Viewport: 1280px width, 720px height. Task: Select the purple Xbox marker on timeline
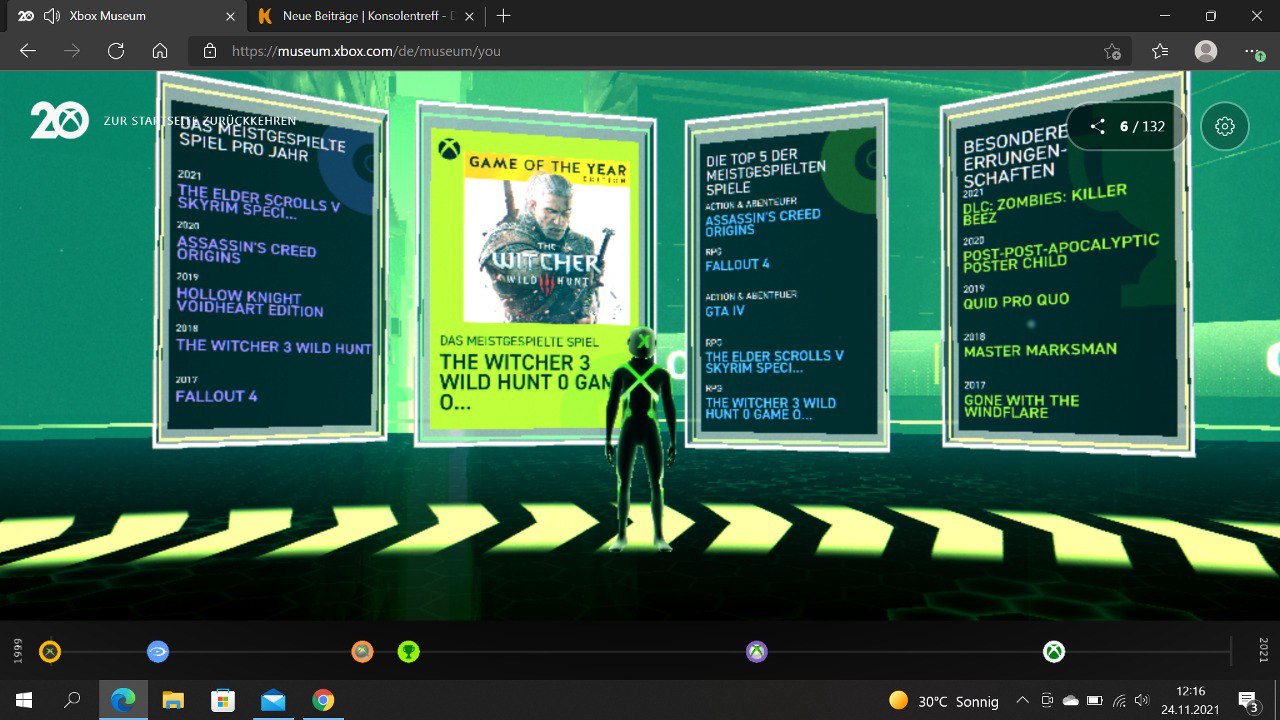(x=757, y=652)
